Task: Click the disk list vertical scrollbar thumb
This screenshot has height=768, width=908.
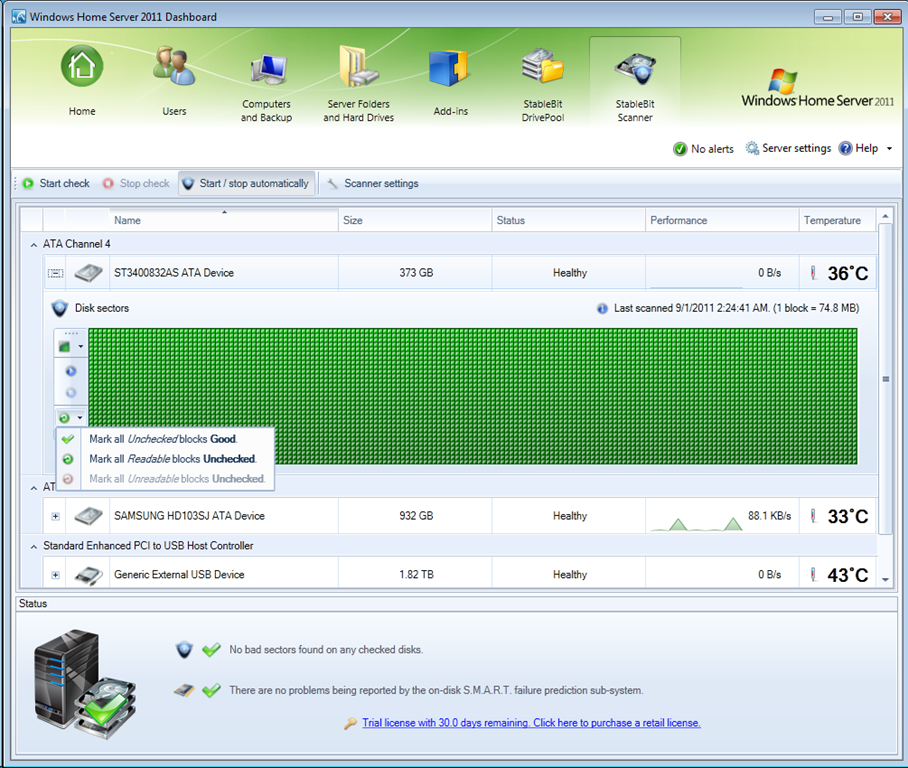Action: pos(885,379)
